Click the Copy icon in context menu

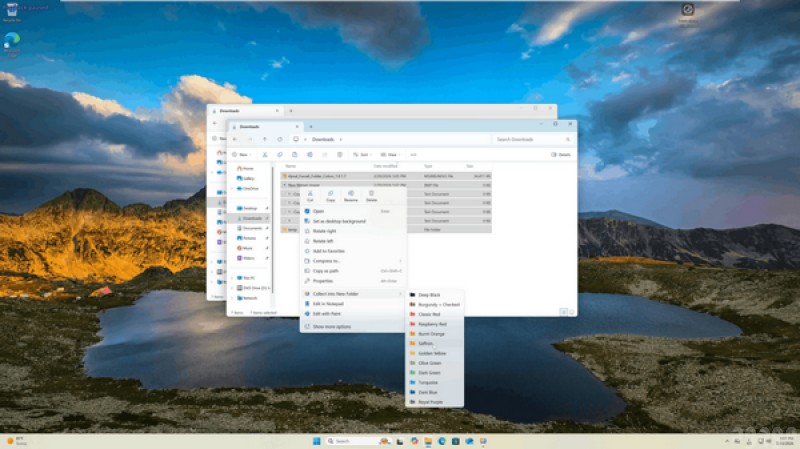[330, 193]
